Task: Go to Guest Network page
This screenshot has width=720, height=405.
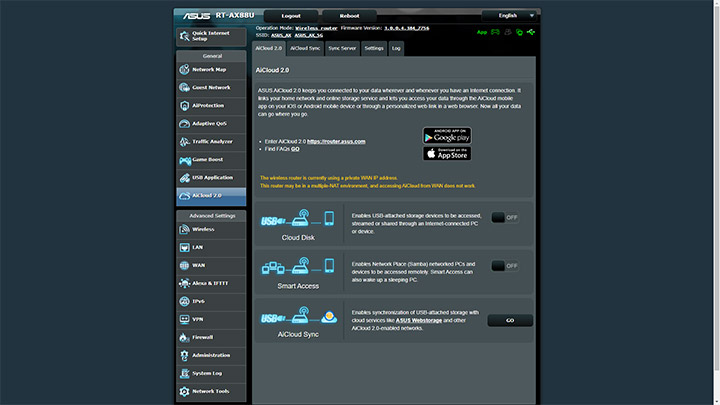Action: (211, 88)
